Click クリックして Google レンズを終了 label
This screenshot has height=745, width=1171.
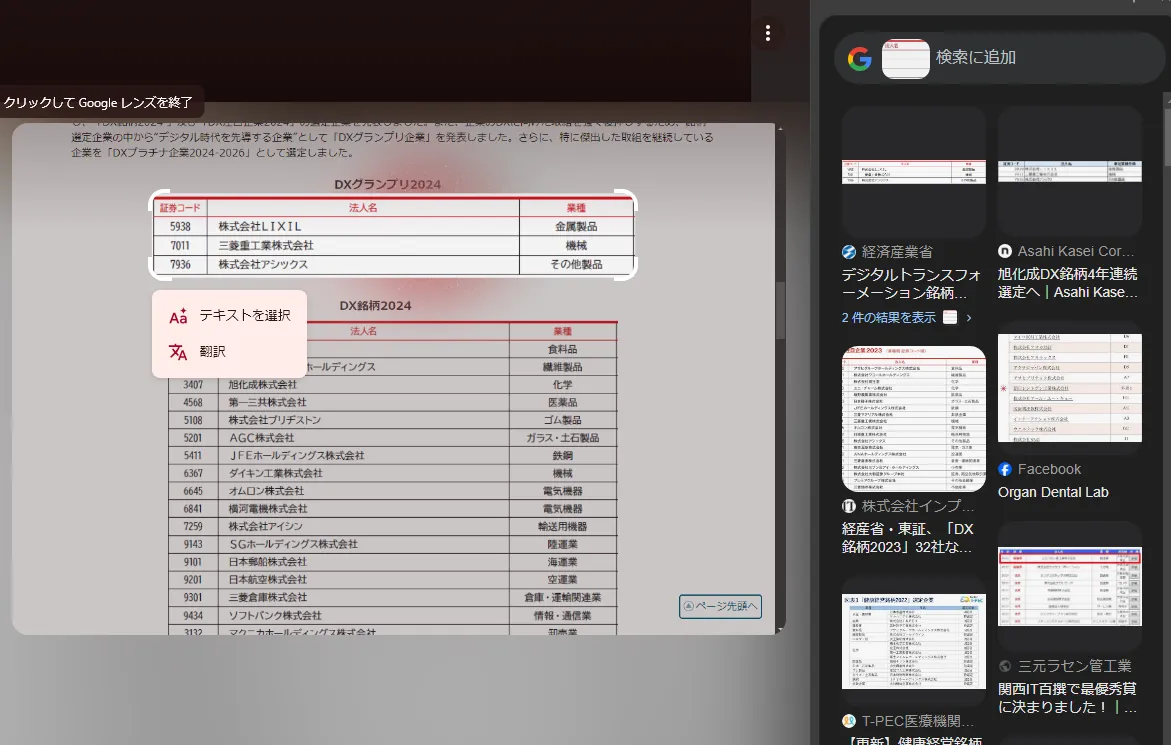pos(98,102)
